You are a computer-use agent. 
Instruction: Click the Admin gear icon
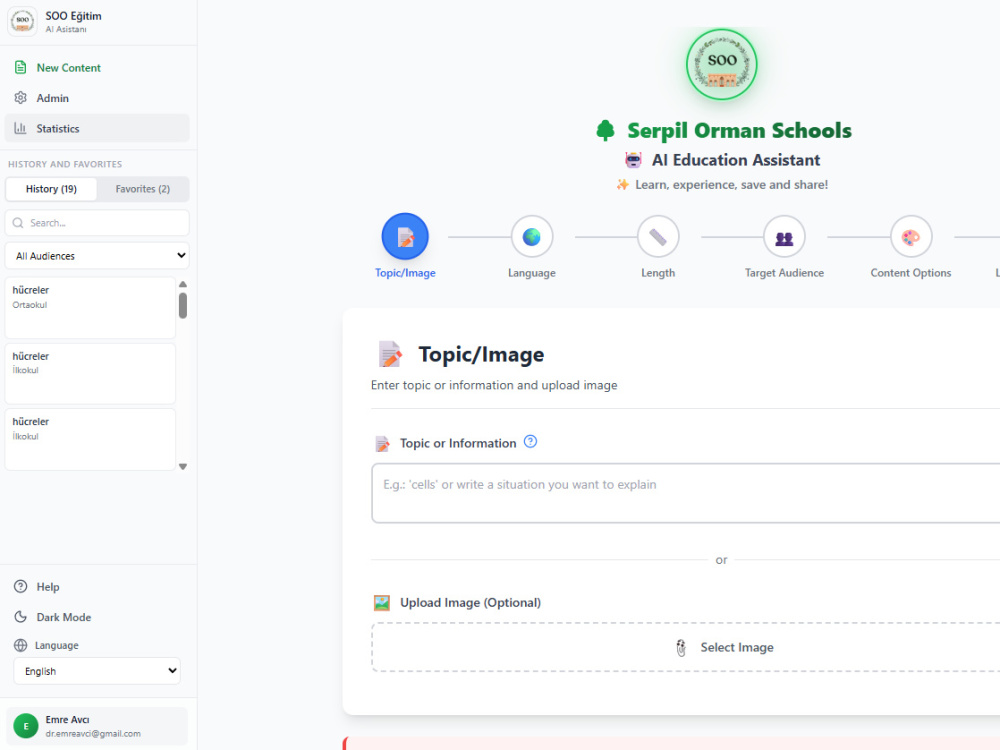tap(20, 98)
